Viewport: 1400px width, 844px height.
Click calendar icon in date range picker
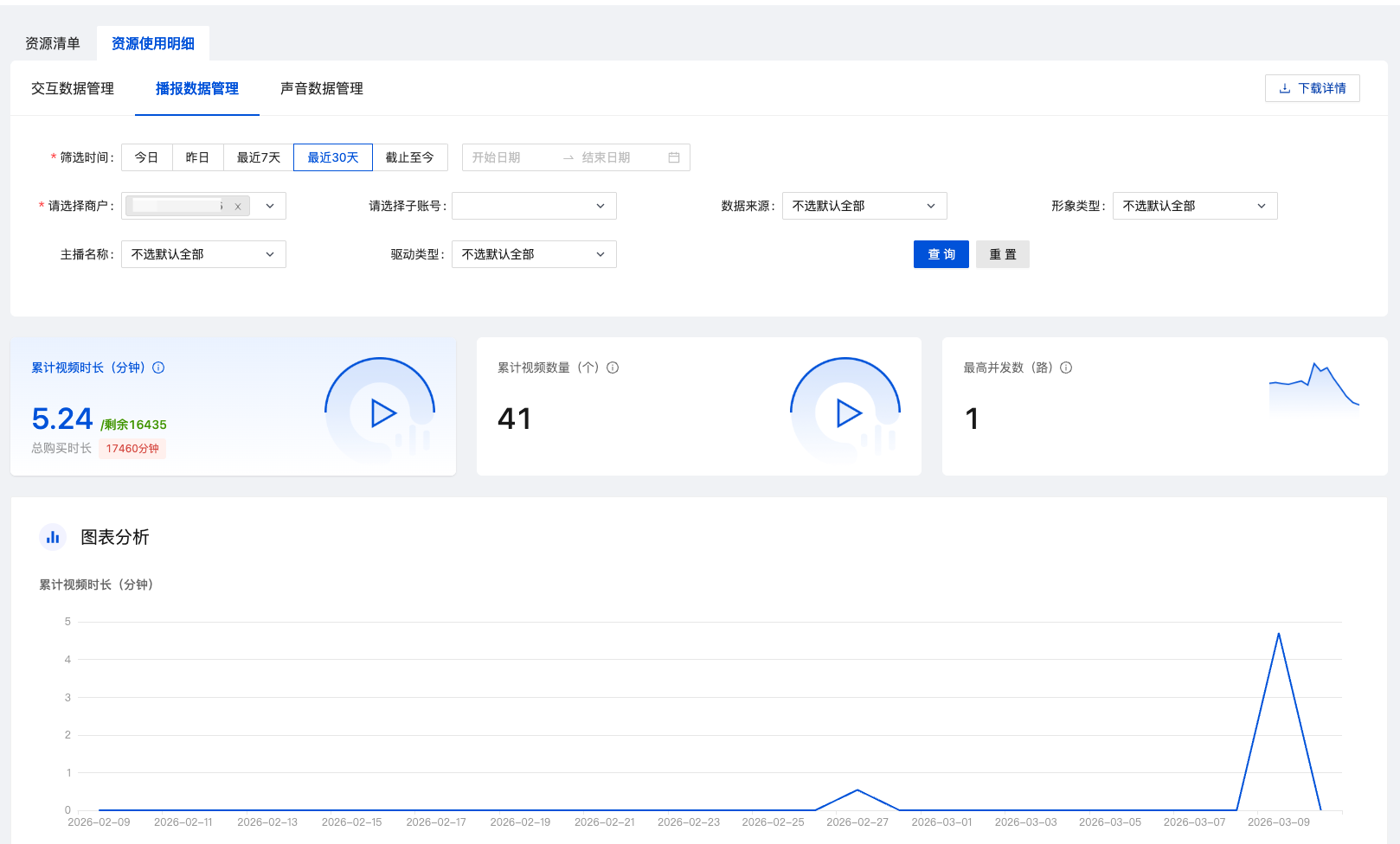click(674, 157)
